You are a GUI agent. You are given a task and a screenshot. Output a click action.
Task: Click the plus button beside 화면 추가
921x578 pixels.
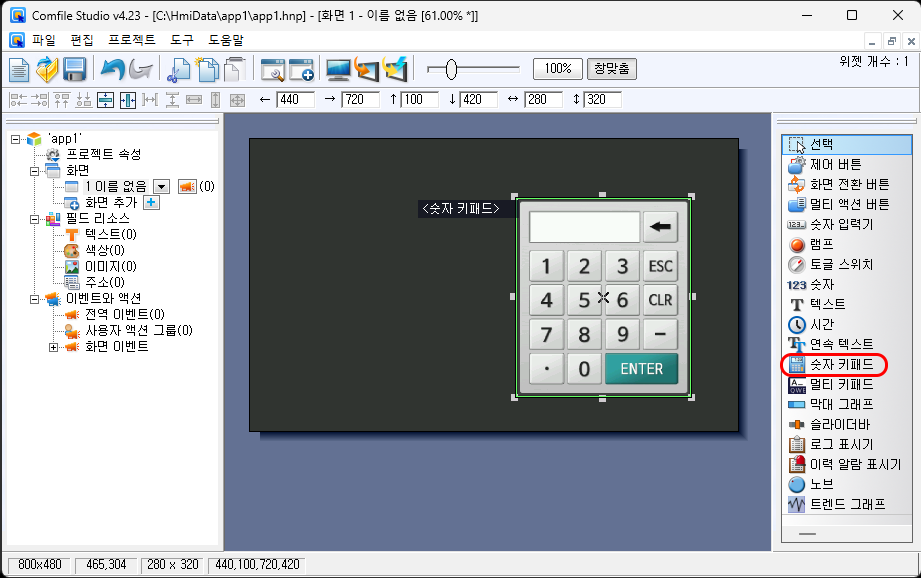pyautogui.click(x=151, y=202)
